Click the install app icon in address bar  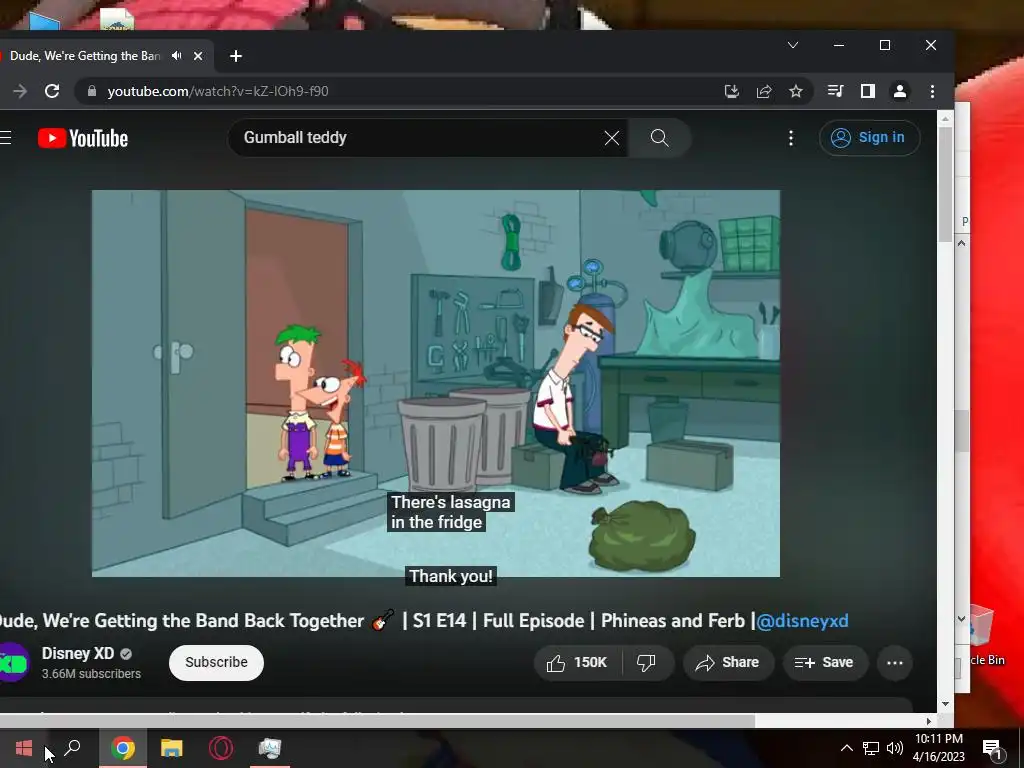(x=732, y=91)
